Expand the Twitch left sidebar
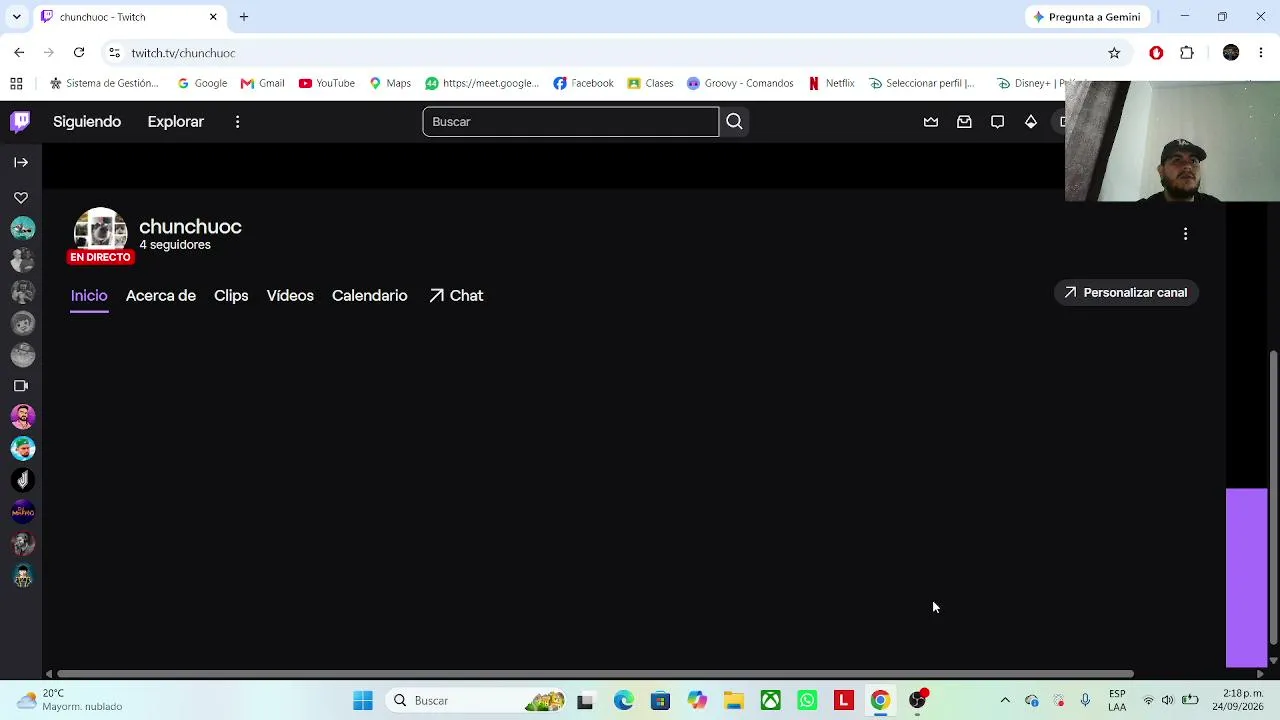 21,162
